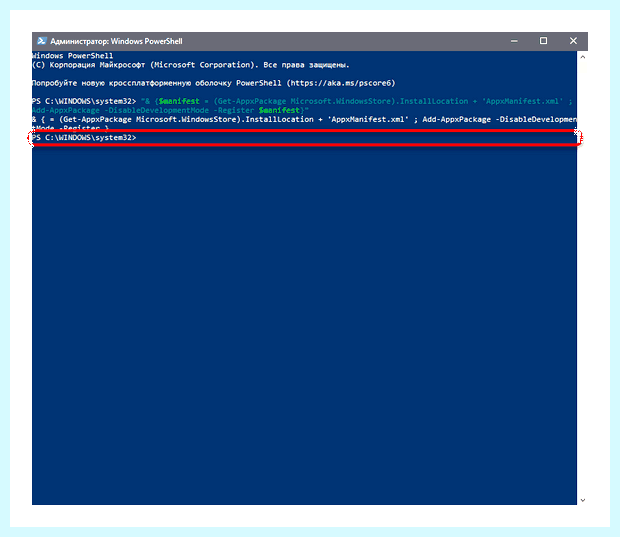Viewport: 620px width, 537px height.
Task: Click the scrollbar down arrow
Action: tap(582, 500)
